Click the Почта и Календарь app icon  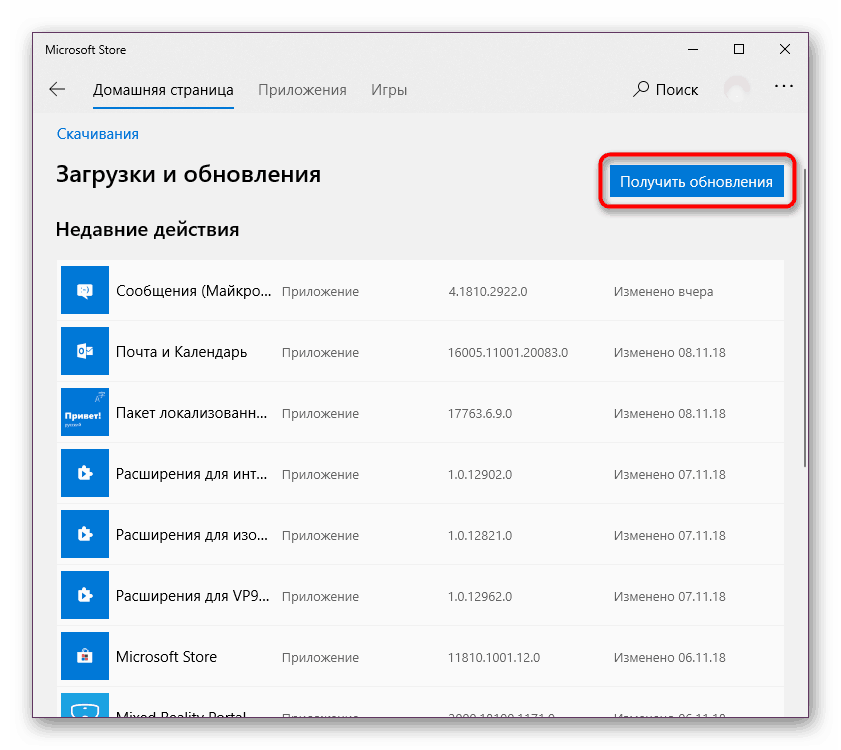click(x=85, y=351)
